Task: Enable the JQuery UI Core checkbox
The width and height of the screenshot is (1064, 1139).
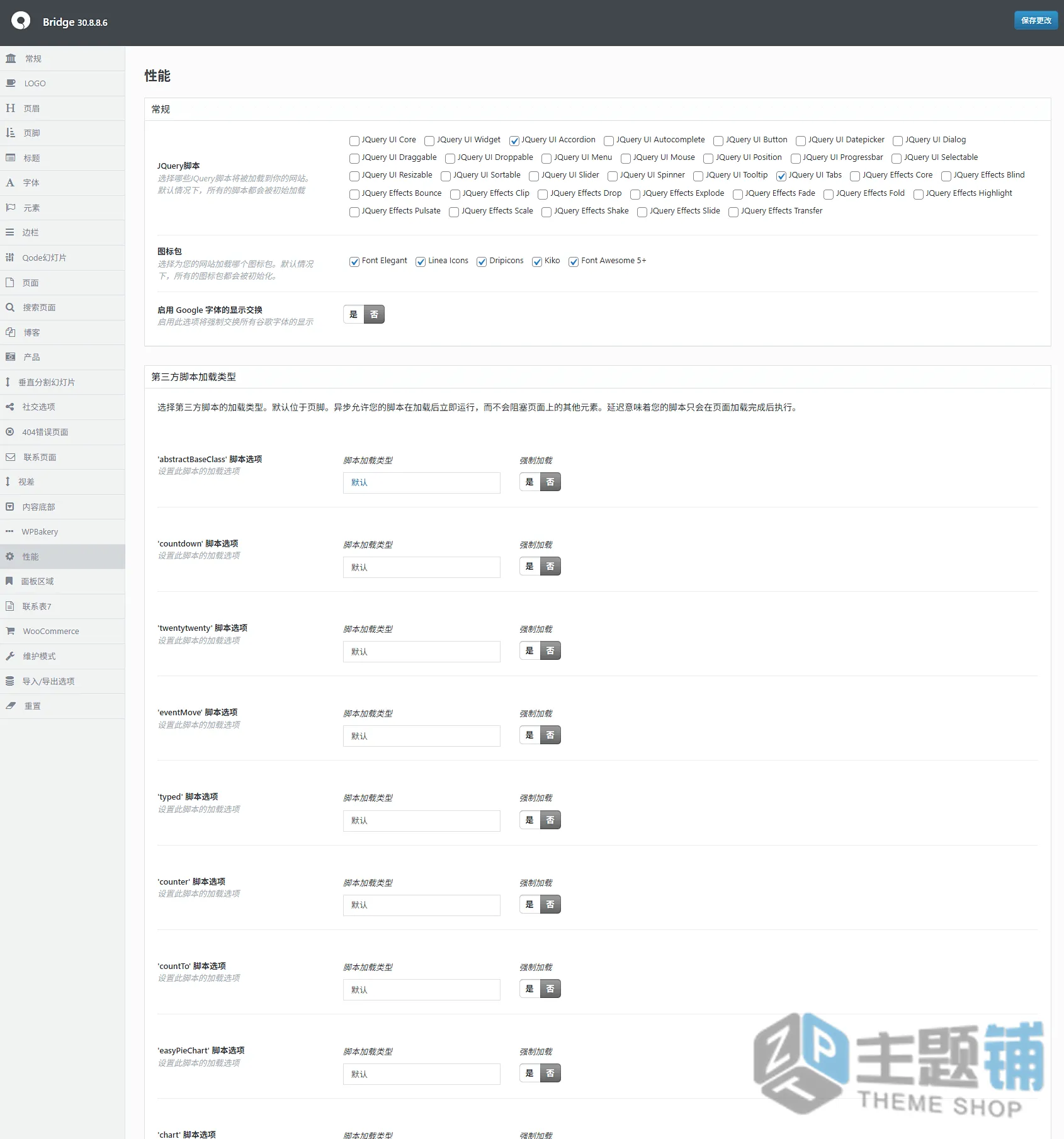Action: pos(354,140)
